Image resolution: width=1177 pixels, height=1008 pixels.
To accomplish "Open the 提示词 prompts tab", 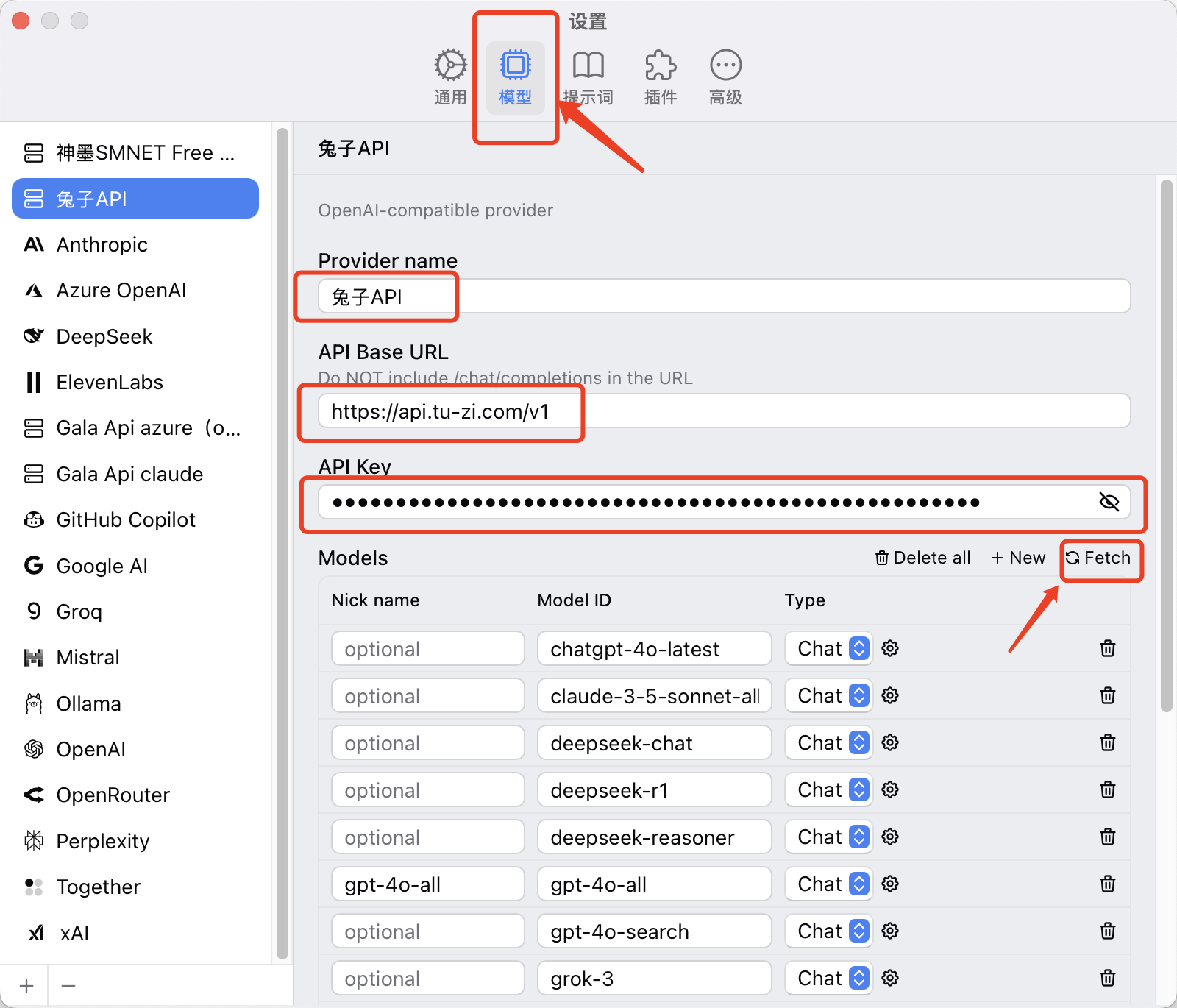I will [588, 77].
